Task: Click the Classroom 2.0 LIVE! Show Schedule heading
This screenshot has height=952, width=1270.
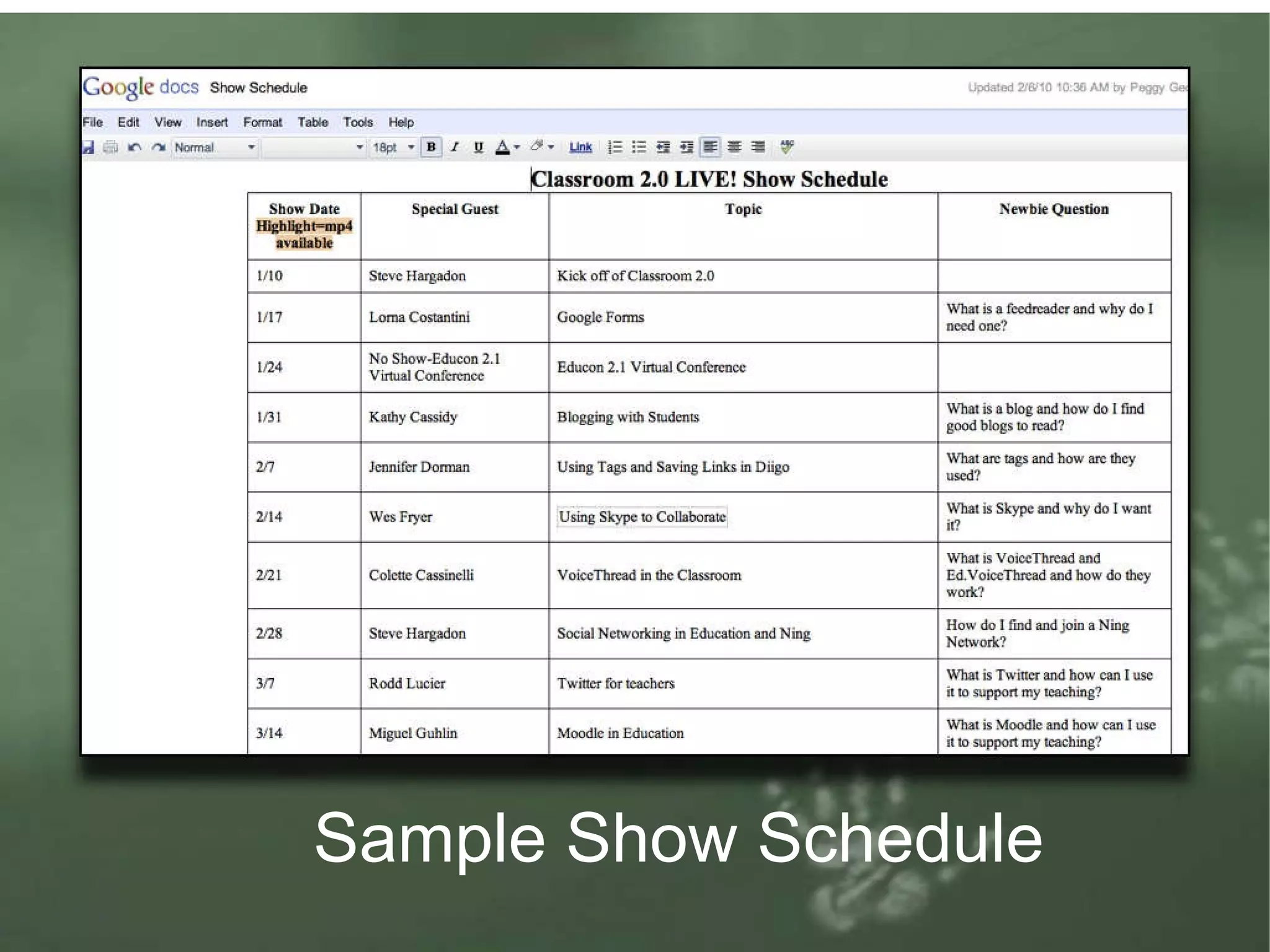Action: point(709,179)
